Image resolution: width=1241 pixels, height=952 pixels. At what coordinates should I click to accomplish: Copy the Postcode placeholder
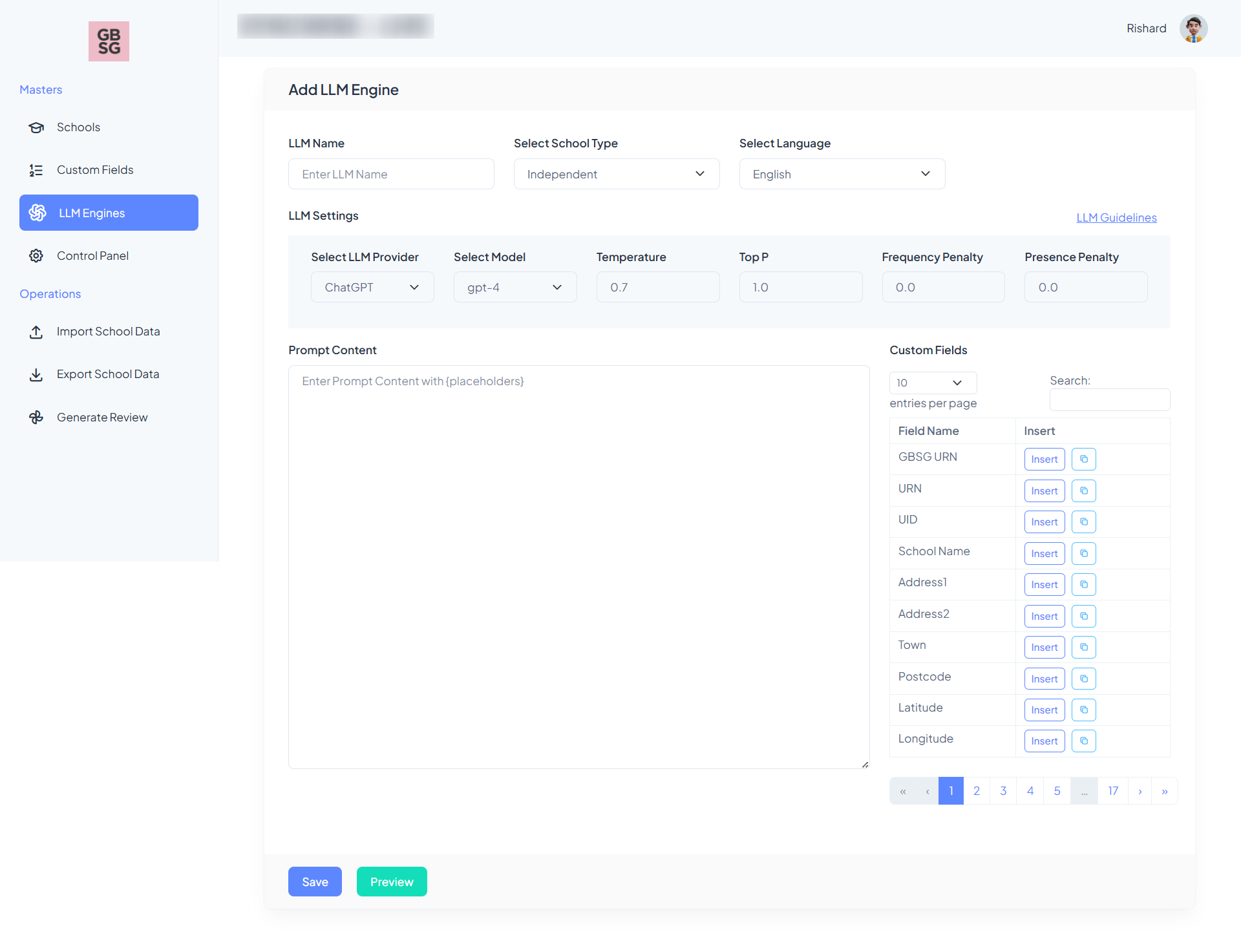1084,679
